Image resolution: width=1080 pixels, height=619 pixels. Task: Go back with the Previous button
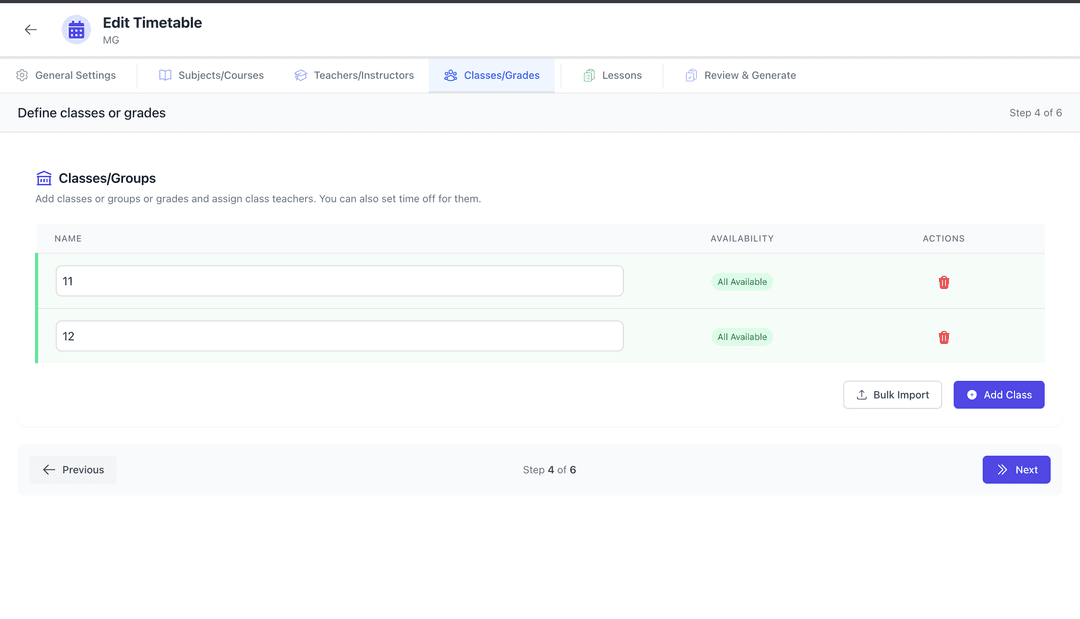pyautogui.click(x=72, y=469)
